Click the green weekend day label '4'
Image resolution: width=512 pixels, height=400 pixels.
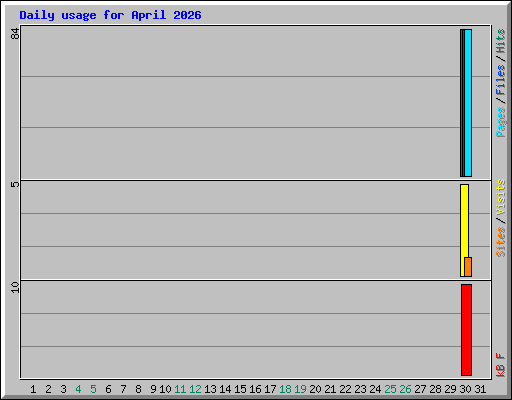(78, 389)
